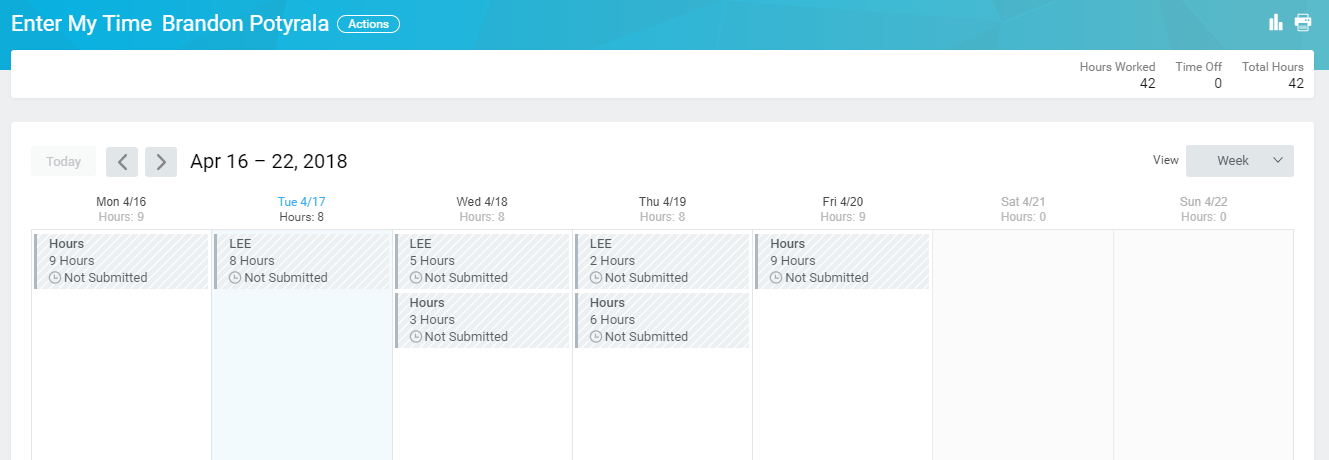Go to previous week arrow
The image size is (1329, 460).
point(122,162)
